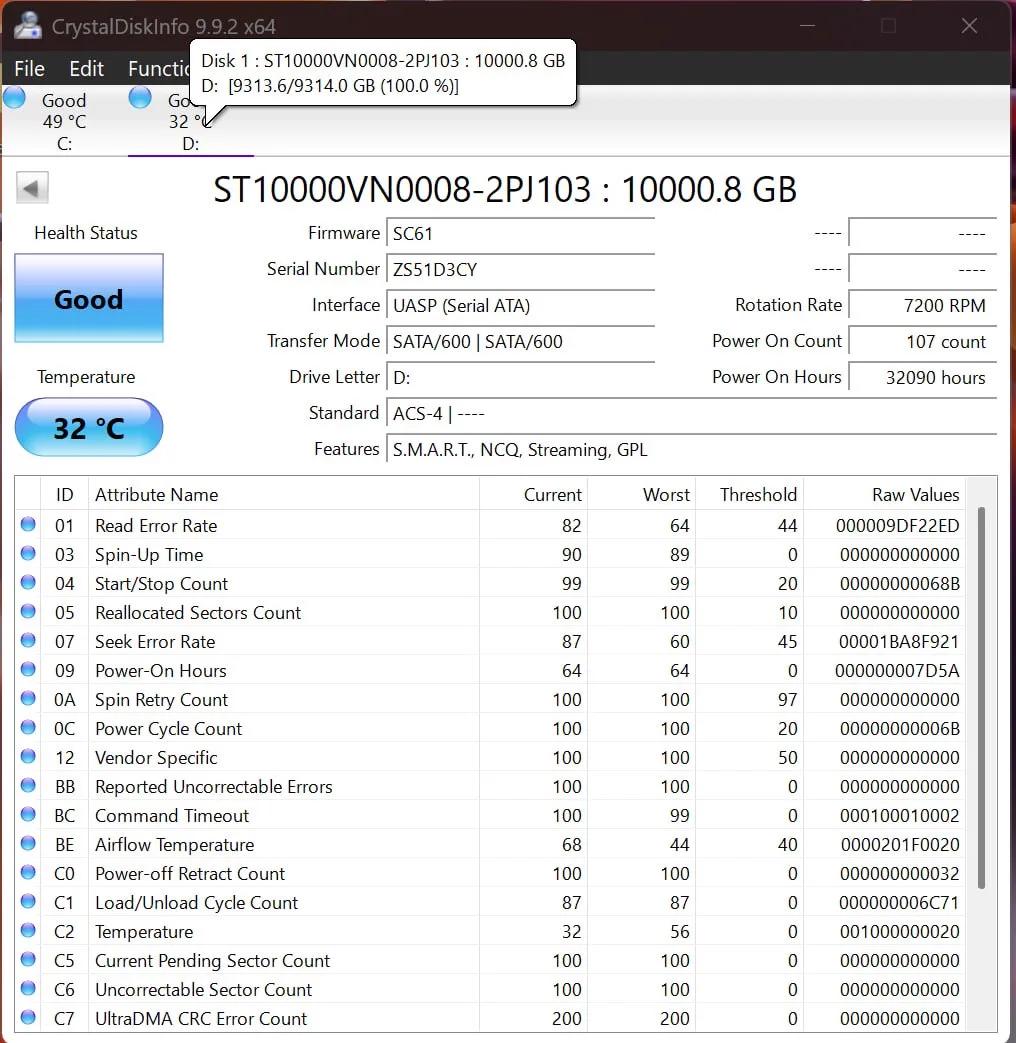Click the Current column header
The height and width of the screenshot is (1043, 1016).
[x=534, y=494]
